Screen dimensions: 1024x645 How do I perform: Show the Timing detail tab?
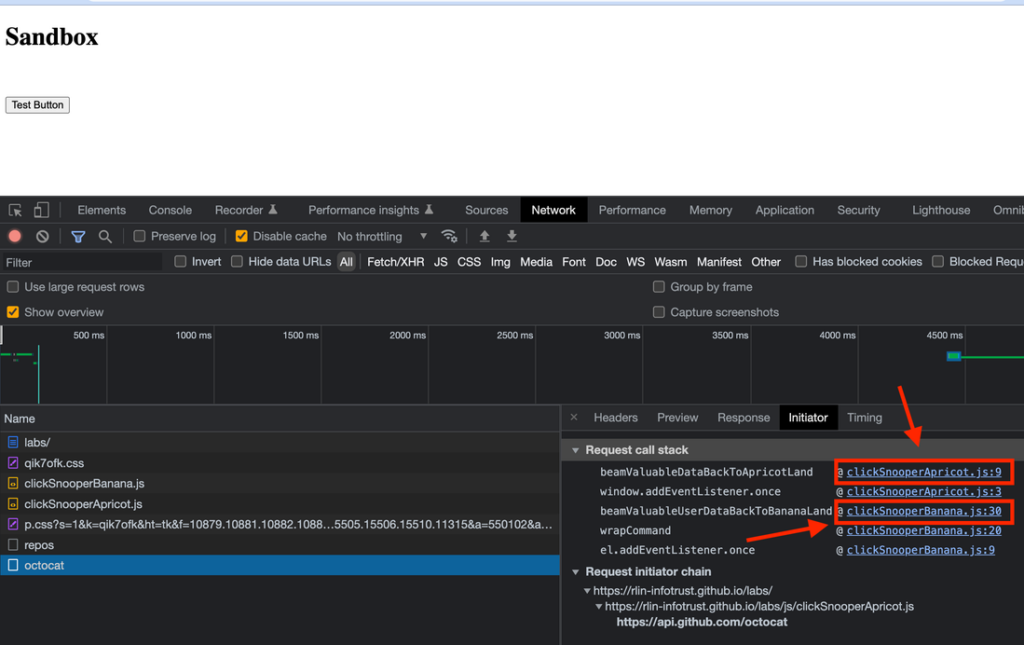coord(864,418)
